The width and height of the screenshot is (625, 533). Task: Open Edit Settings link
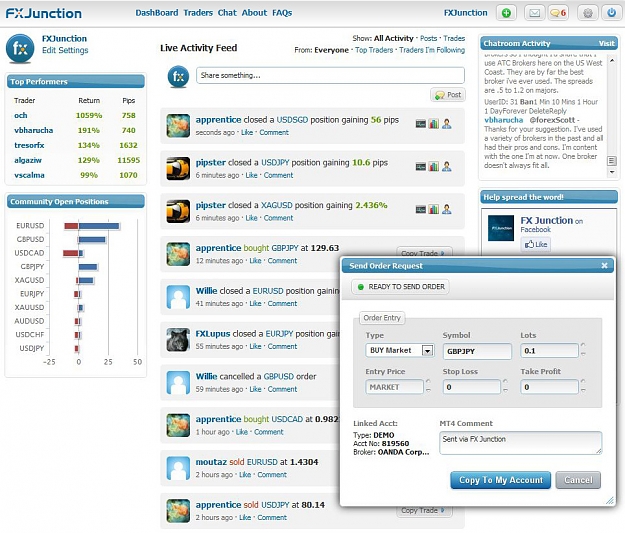pos(65,50)
